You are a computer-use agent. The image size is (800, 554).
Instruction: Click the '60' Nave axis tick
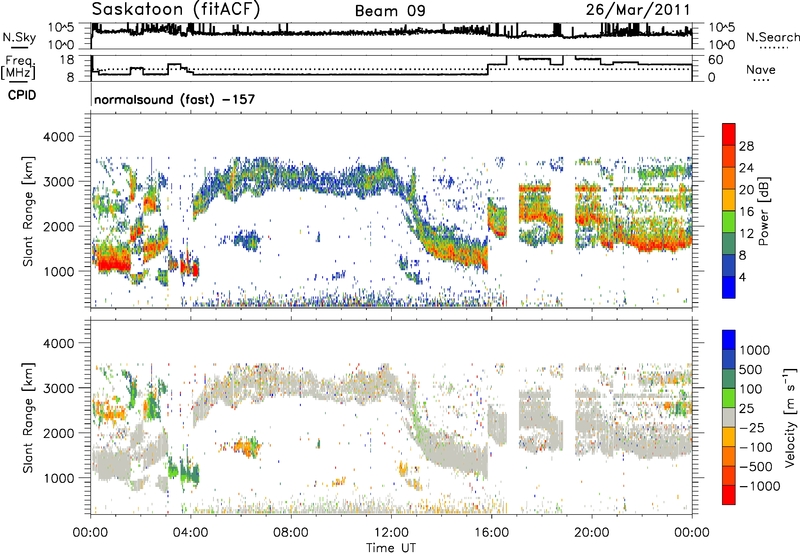point(716,60)
